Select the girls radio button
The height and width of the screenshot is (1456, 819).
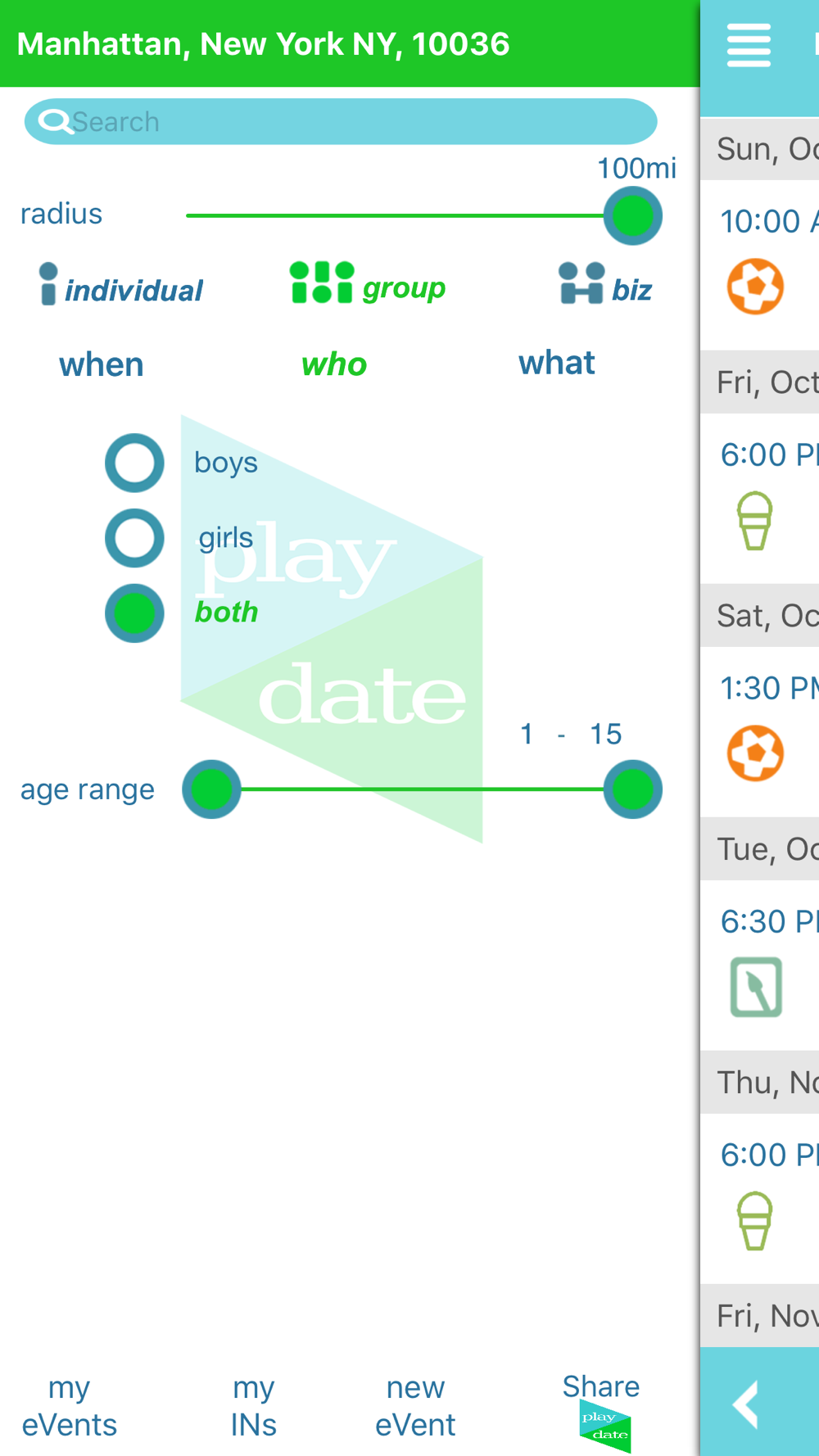(134, 538)
